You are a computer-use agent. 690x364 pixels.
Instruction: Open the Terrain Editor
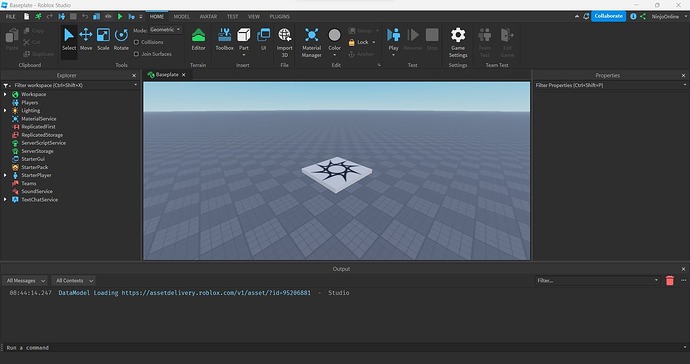[x=198, y=40]
